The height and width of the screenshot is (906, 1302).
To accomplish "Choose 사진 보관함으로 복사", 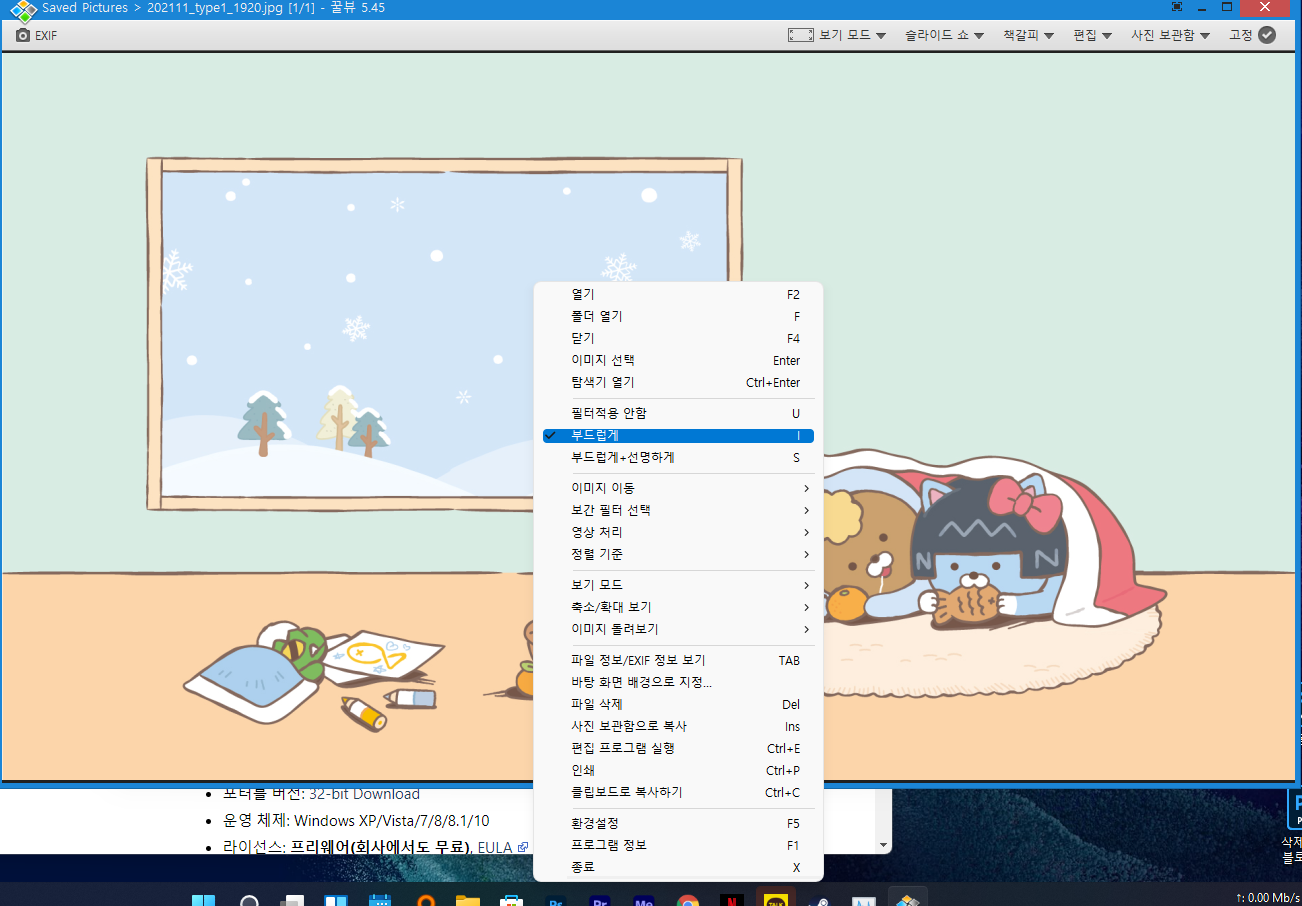I will pos(679,726).
